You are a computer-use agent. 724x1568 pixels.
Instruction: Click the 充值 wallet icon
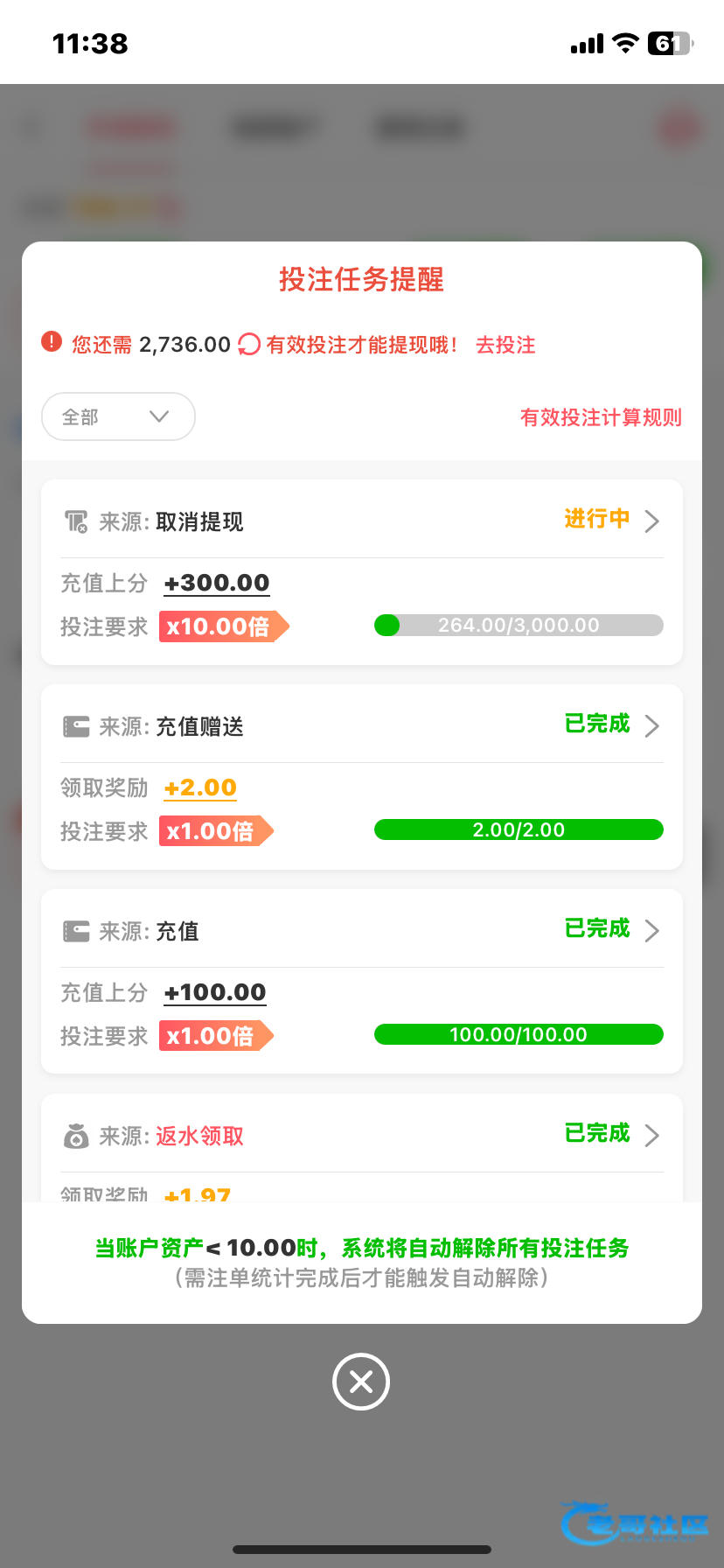click(x=76, y=931)
